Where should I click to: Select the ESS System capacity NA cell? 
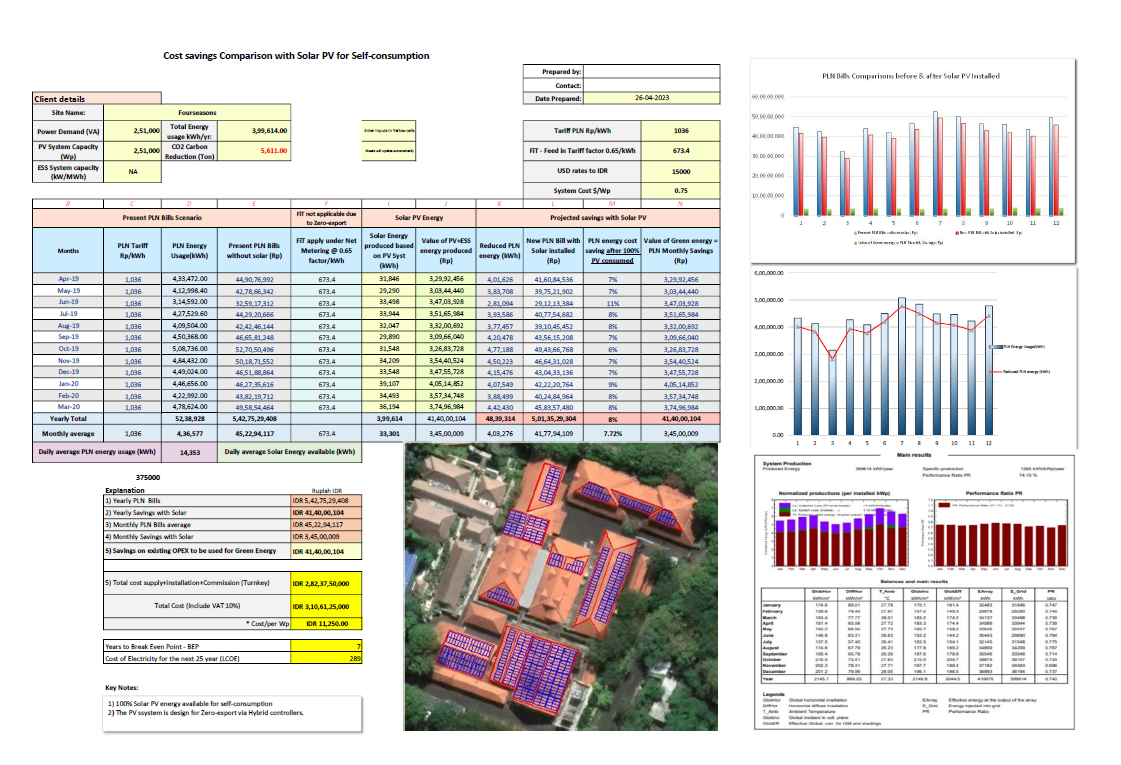132,171
